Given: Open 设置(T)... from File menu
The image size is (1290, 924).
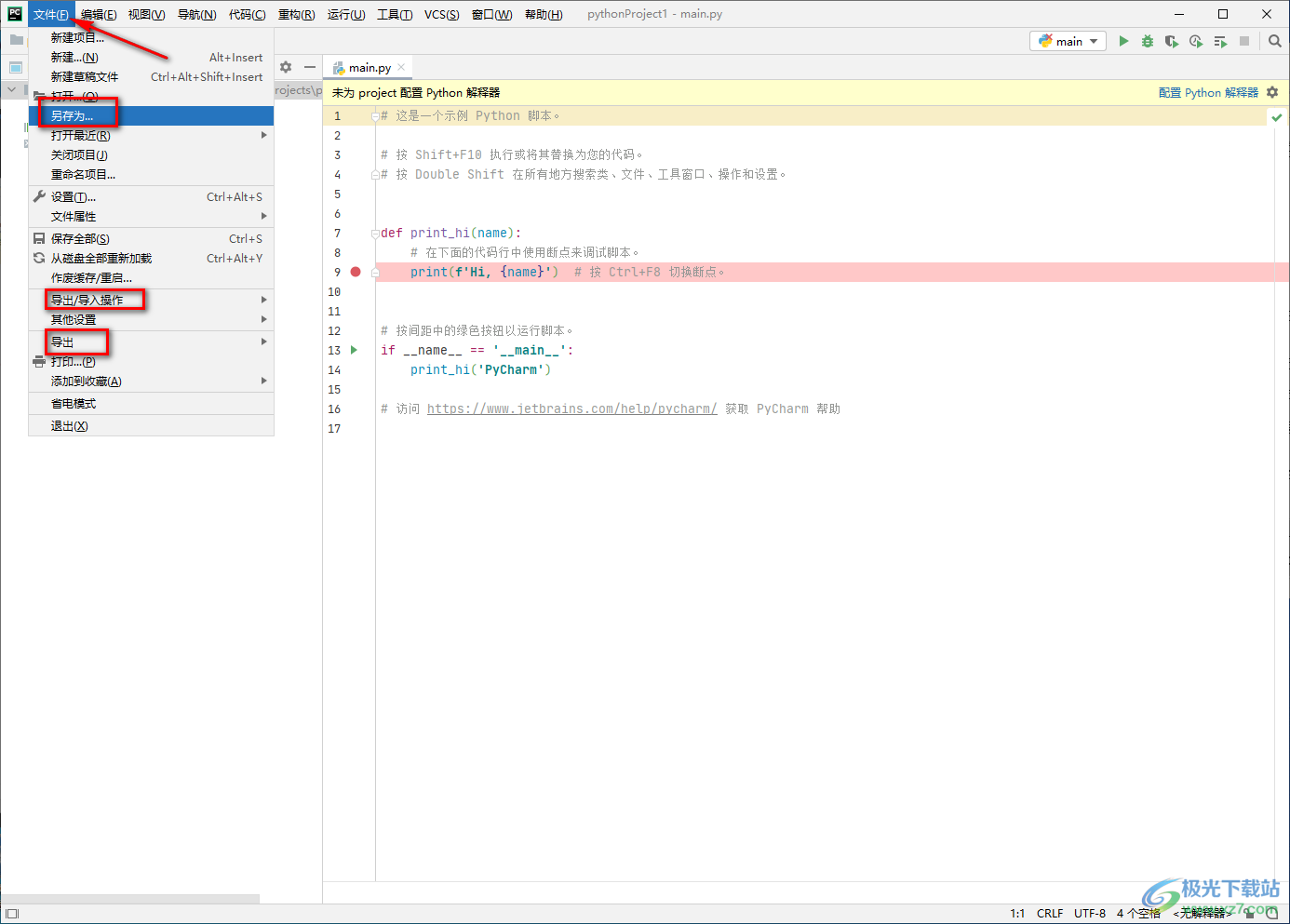Looking at the screenshot, I should [151, 196].
